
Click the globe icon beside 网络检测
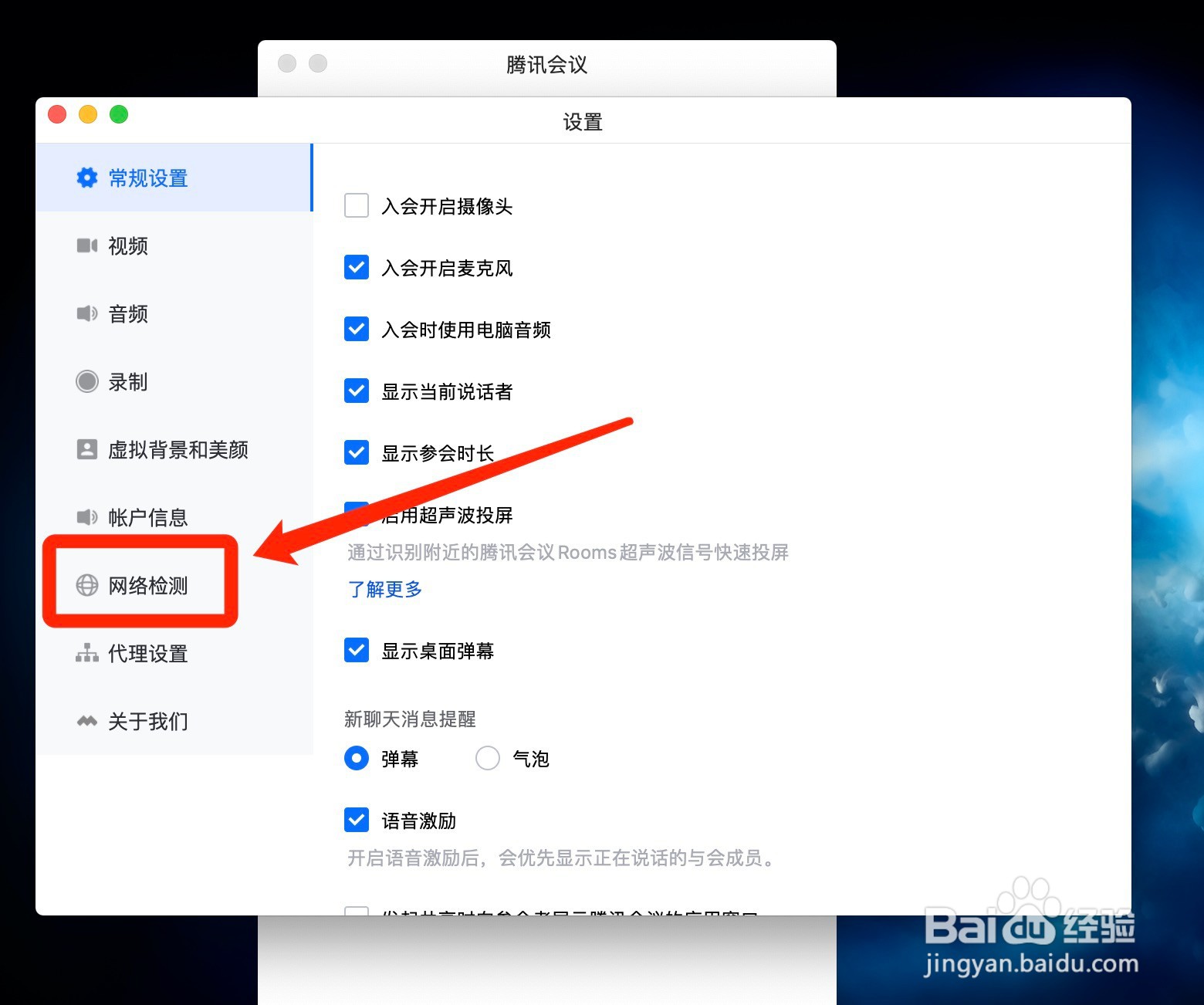pos(87,585)
